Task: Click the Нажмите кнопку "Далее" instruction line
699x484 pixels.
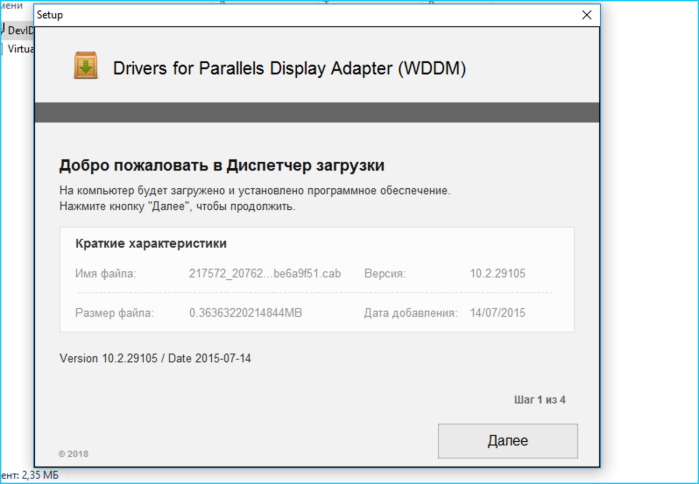Action: click(x=177, y=206)
